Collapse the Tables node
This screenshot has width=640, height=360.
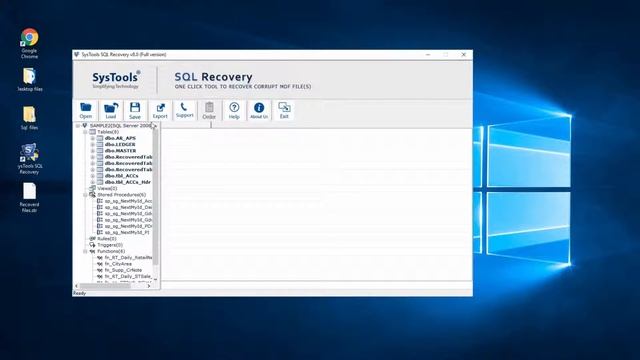click(x=85, y=132)
